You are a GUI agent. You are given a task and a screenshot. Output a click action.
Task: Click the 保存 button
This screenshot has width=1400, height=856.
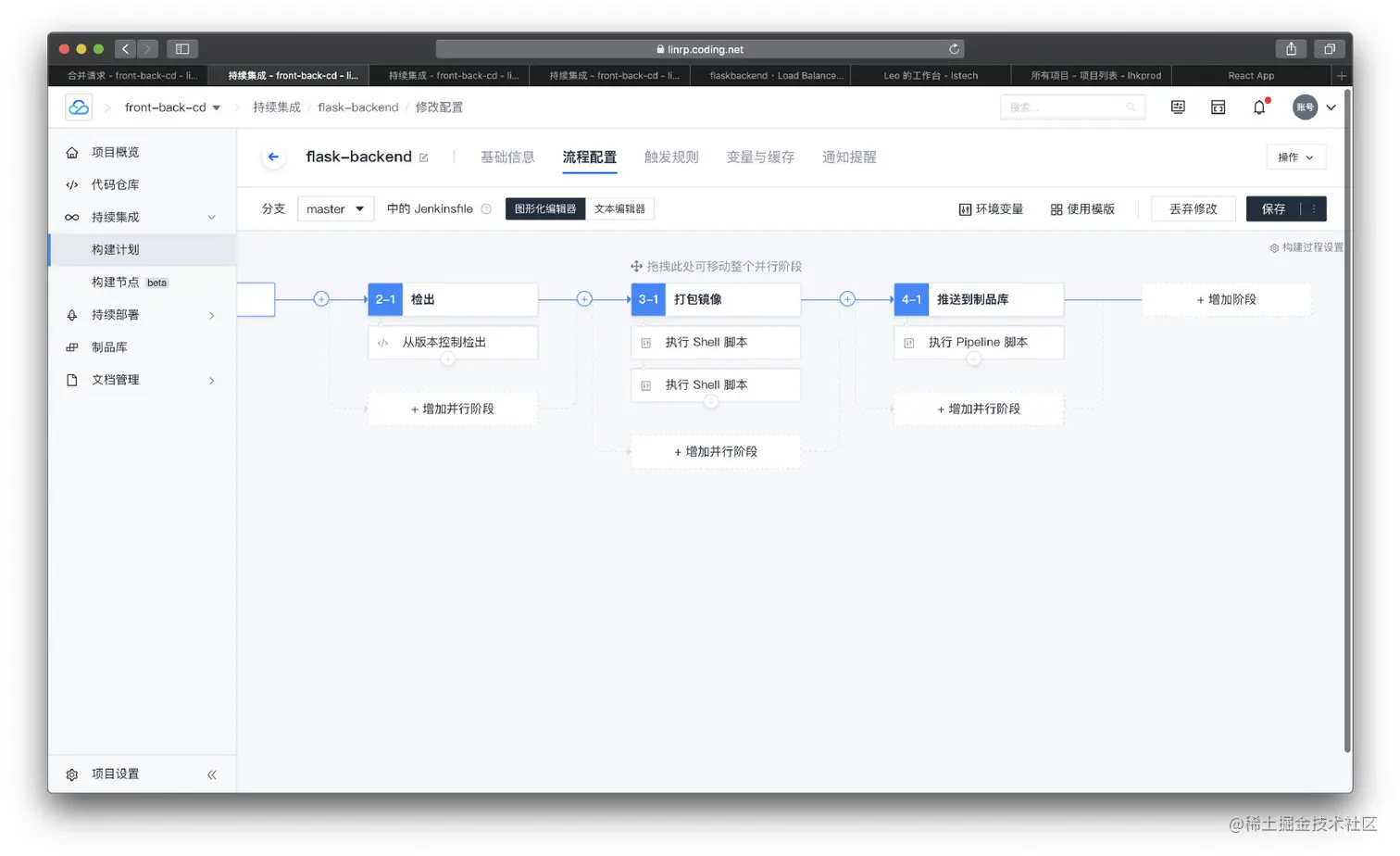pos(1274,209)
